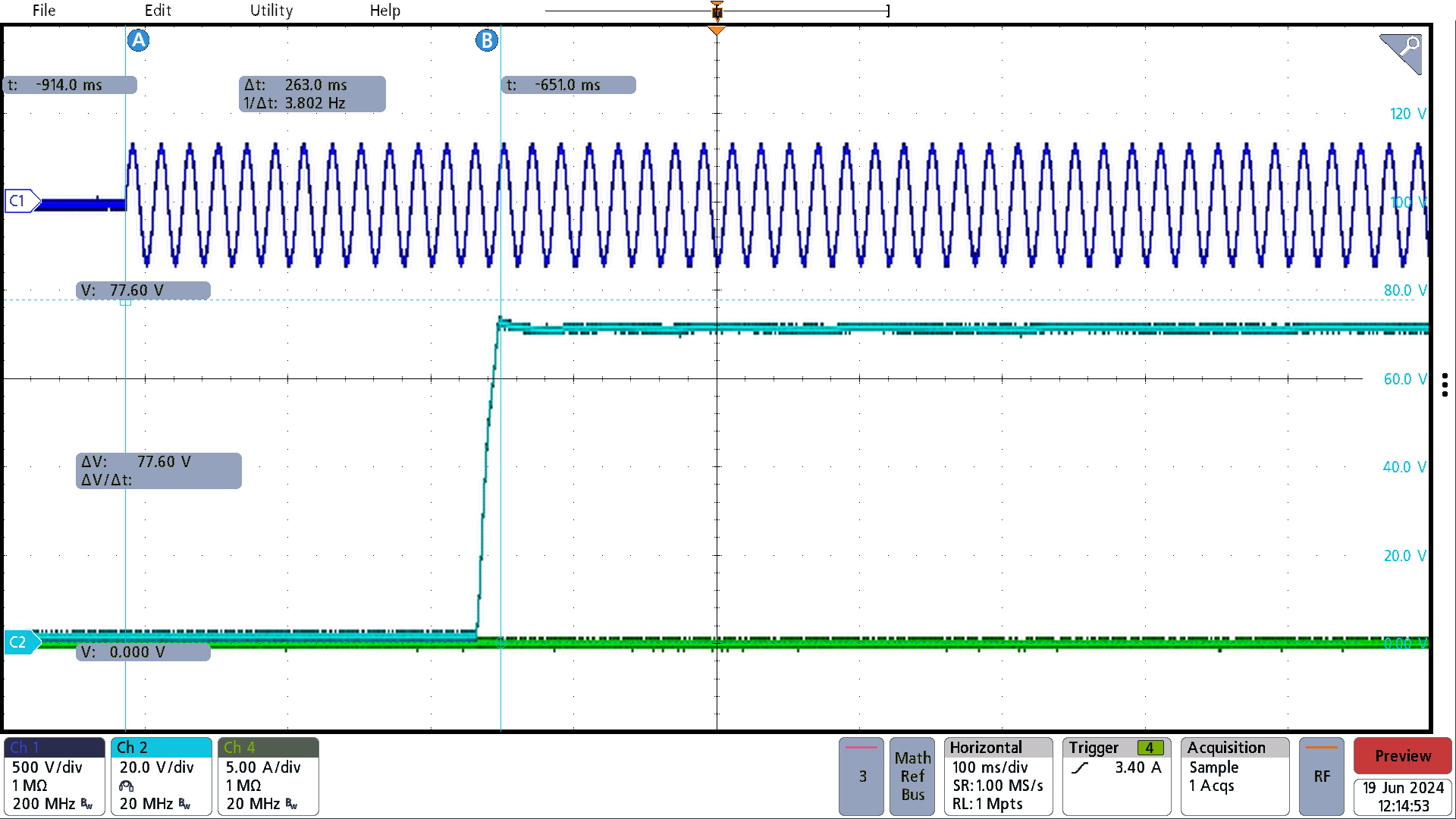Click the C2 channel handle
This screenshot has width=1456, height=819.
[21, 642]
